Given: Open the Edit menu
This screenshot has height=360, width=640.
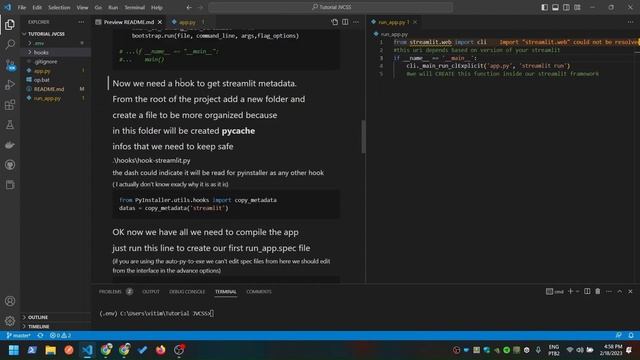Looking at the screenshot, I should pyautogui.click(x=37, y=7).
